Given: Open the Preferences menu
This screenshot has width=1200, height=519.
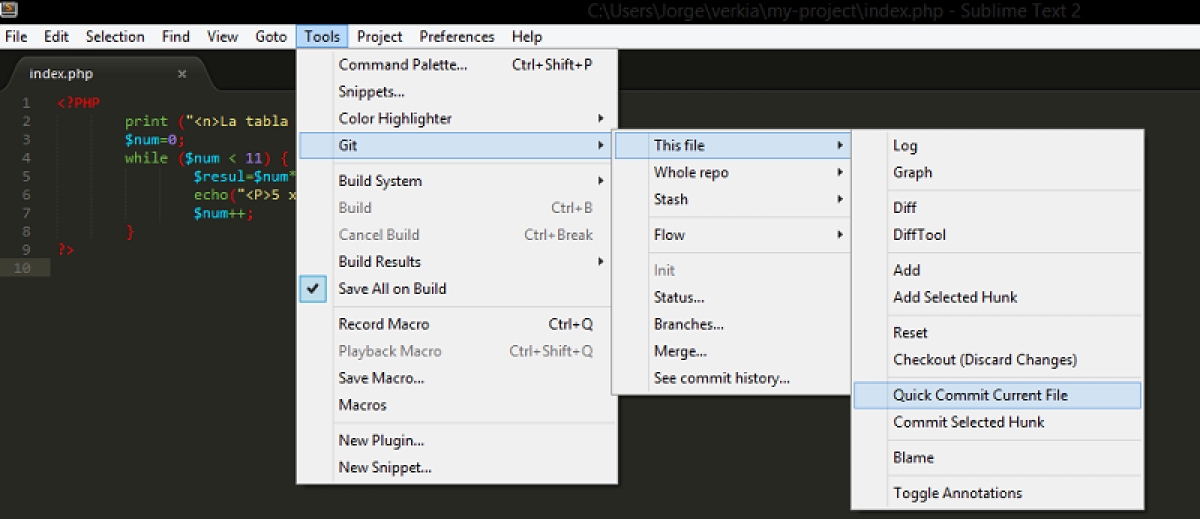Looking at the screenshot, I should (x=457, y=36).
